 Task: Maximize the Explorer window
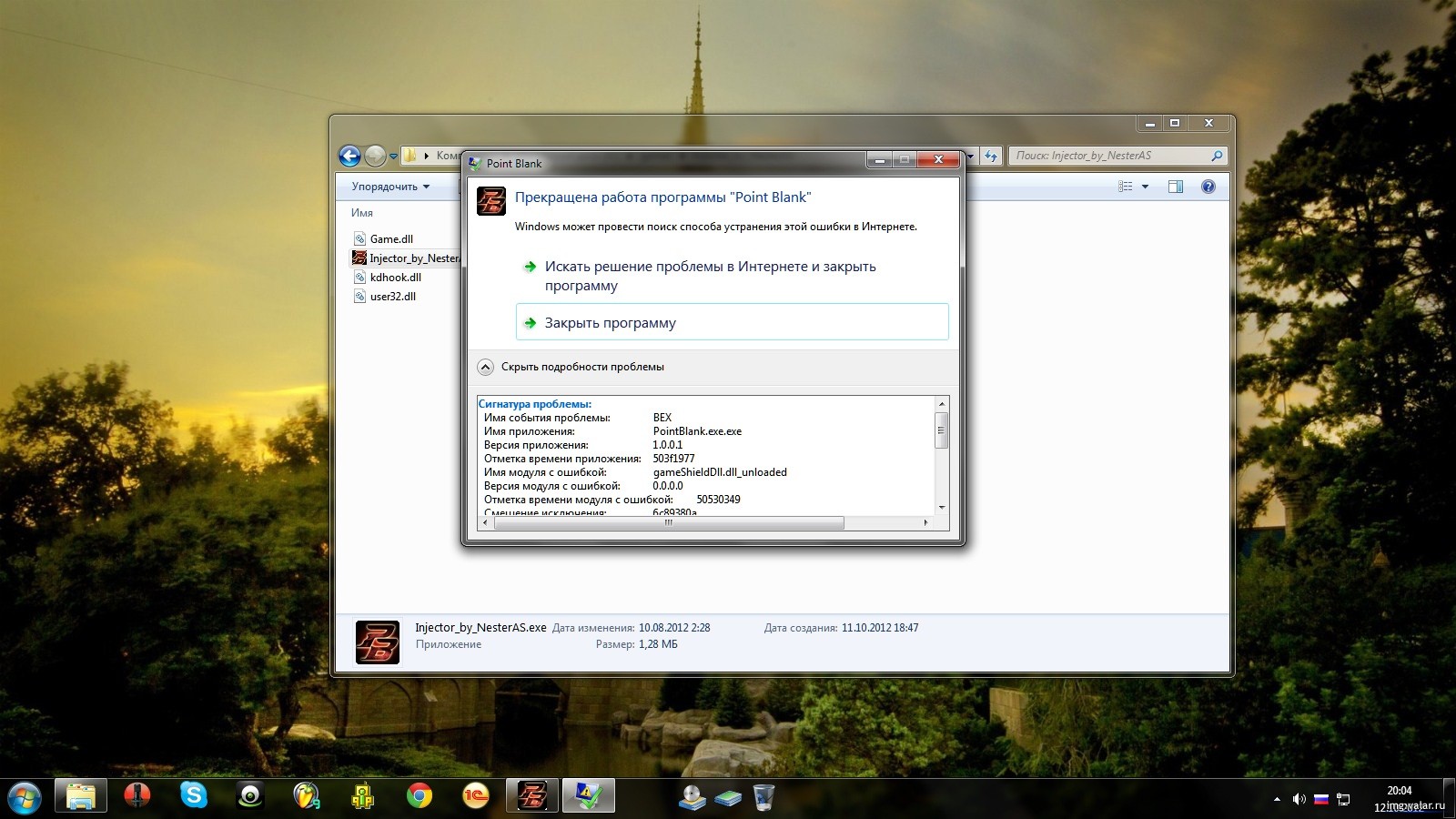1174,123
